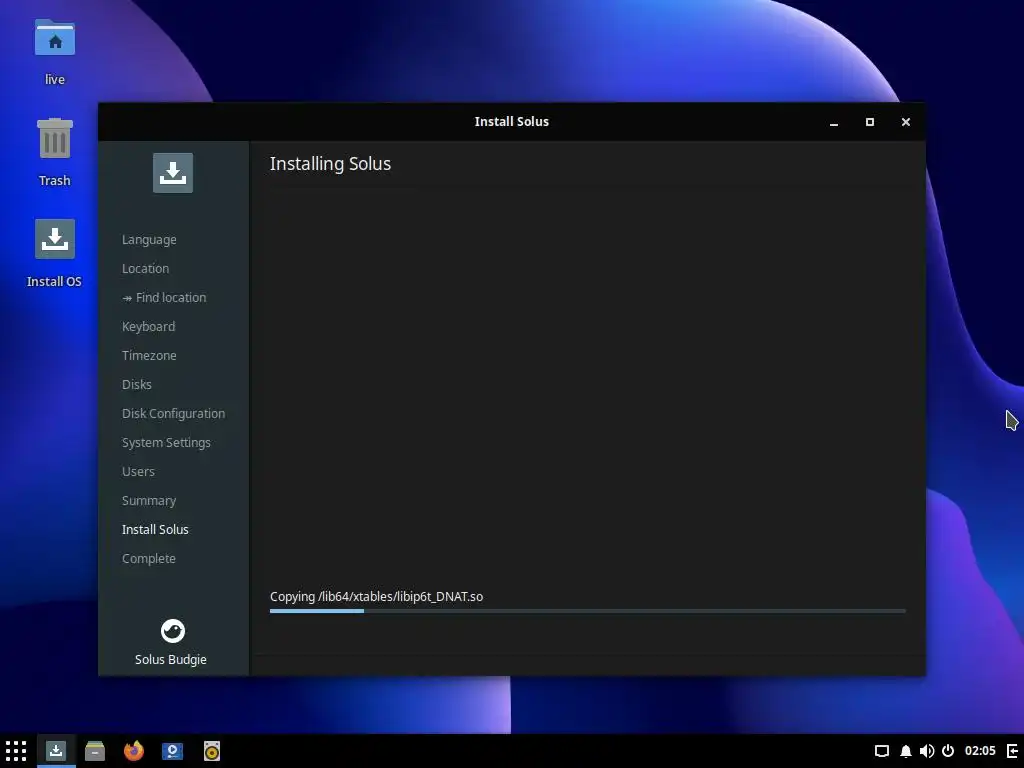Click the Solus Budgie logo

(173, 631)
